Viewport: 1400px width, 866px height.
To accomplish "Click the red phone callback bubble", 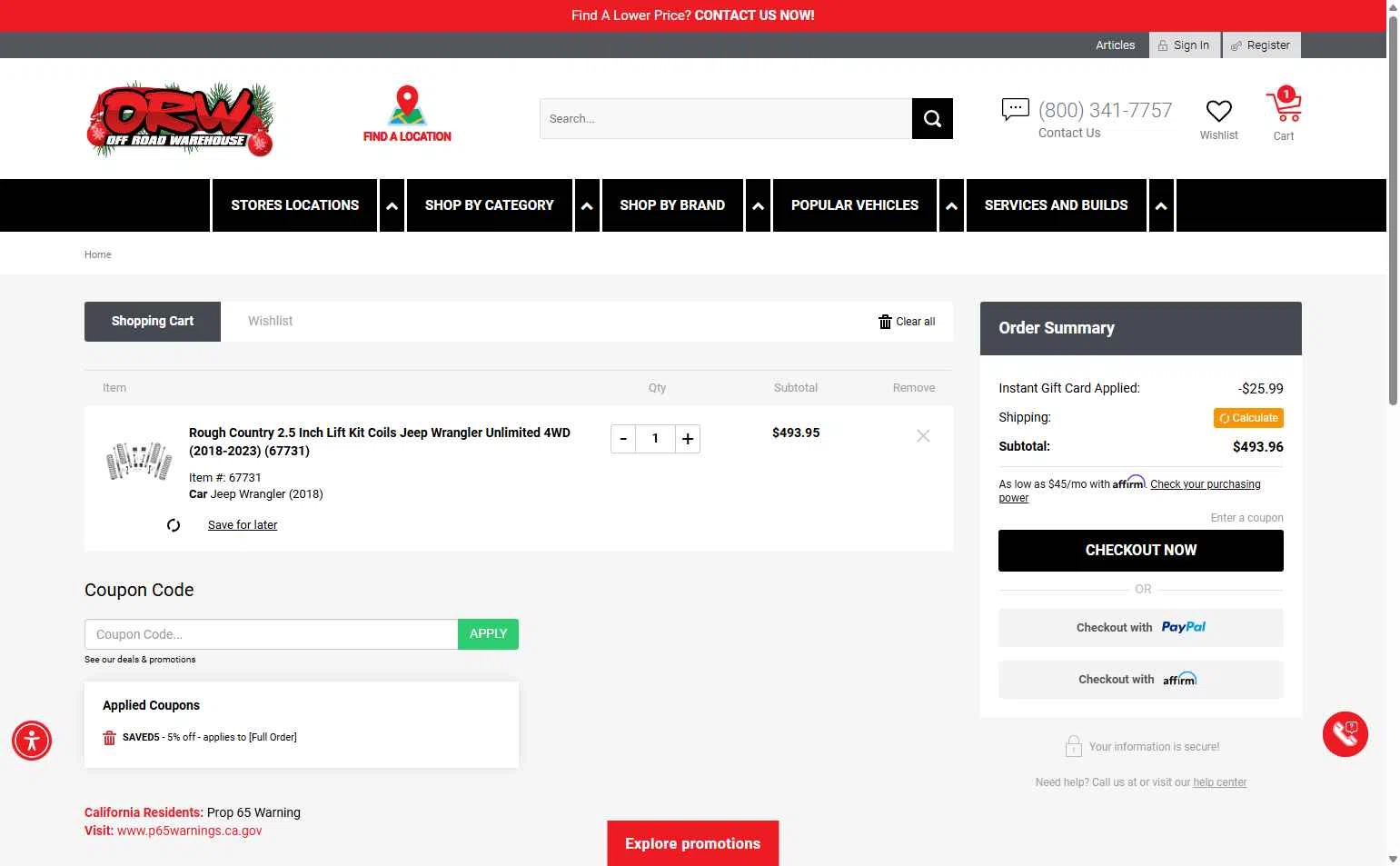I will coord(1345,734).
